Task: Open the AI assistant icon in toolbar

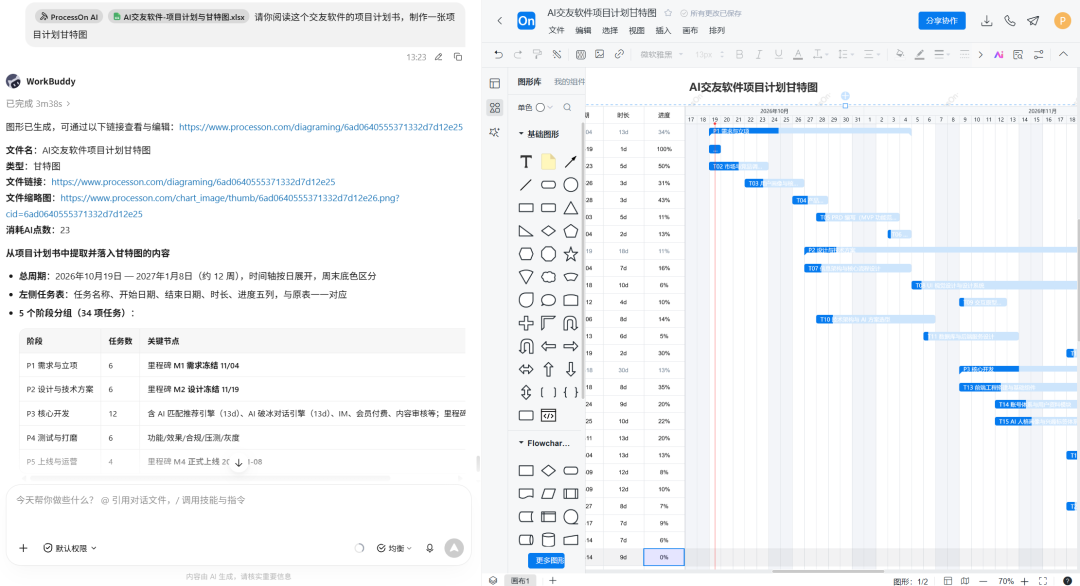Action: click(x=999, y=54)
